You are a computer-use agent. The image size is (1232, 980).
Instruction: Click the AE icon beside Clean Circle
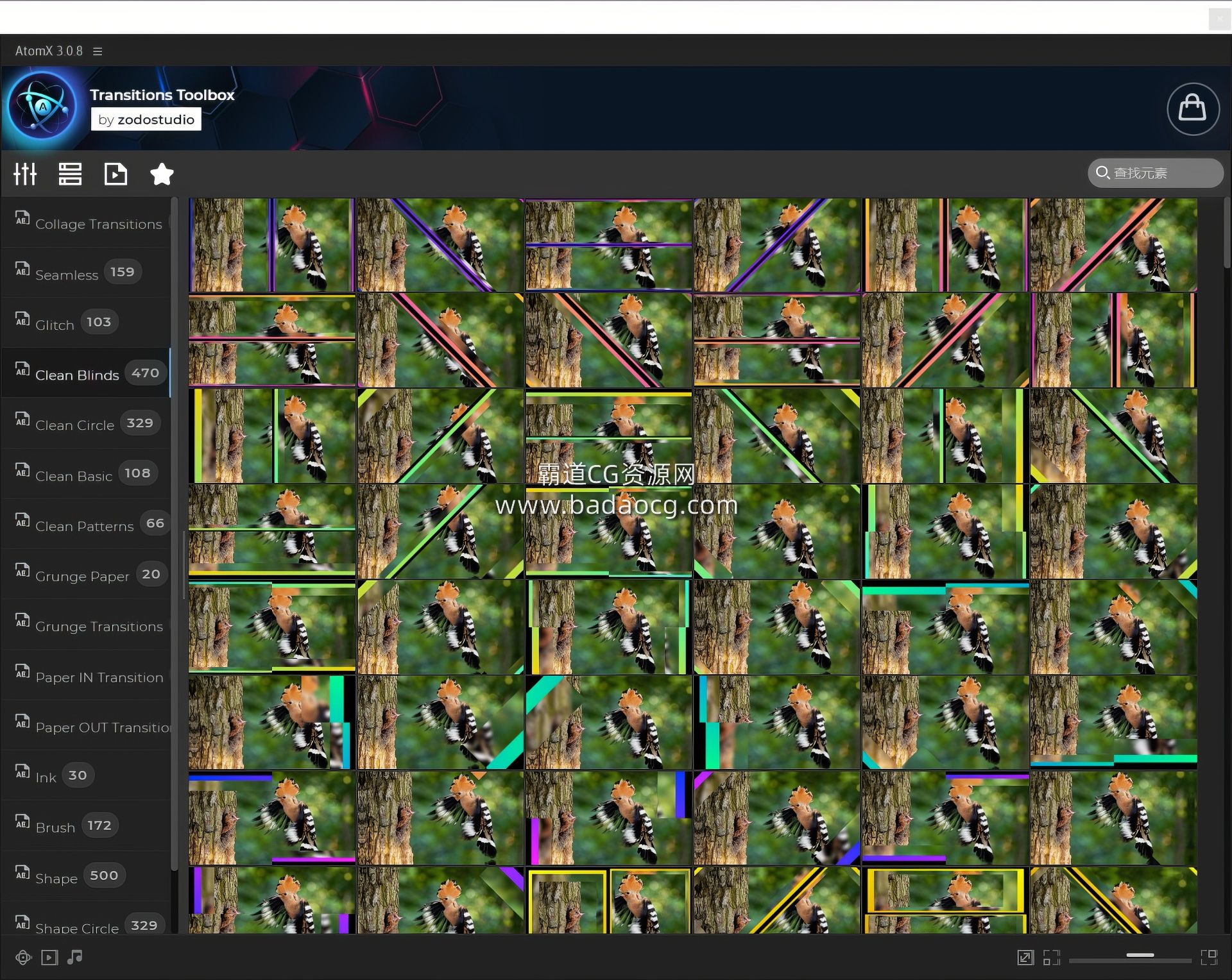[22, 419]
